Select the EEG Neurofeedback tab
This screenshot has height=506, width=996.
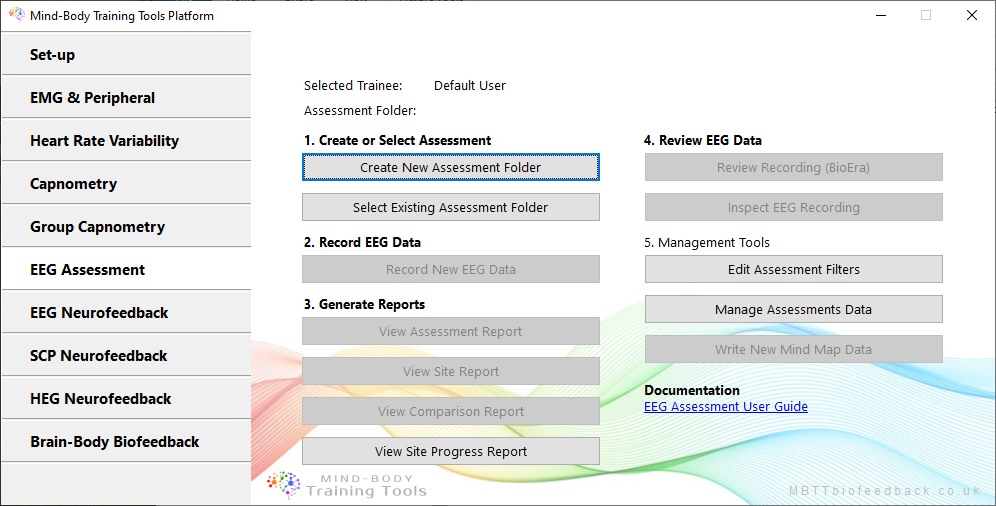(125, 313)
